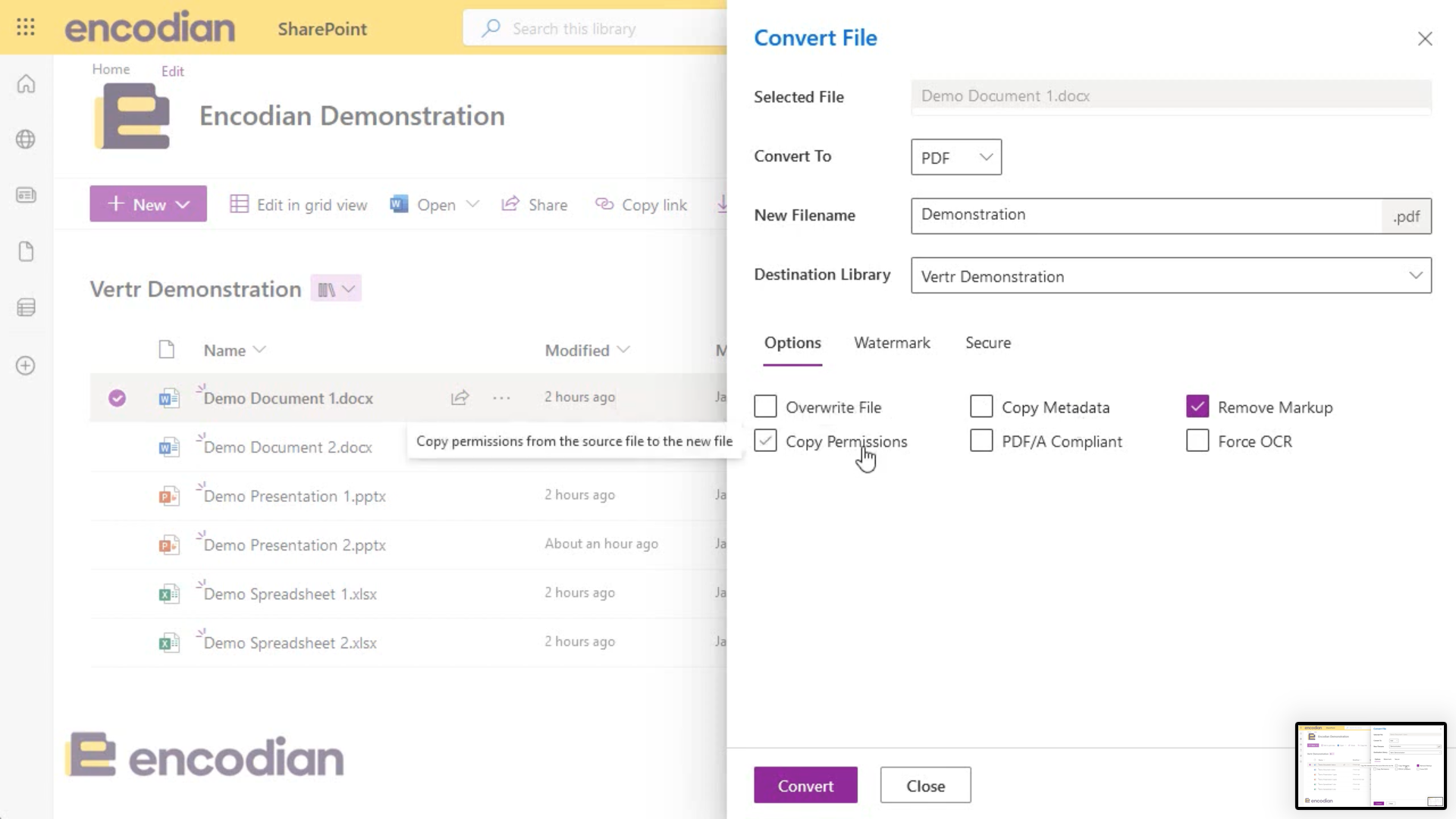Screen dimensions: 1456x819
Task: Click the Search this library box
Action: point(595,29)
